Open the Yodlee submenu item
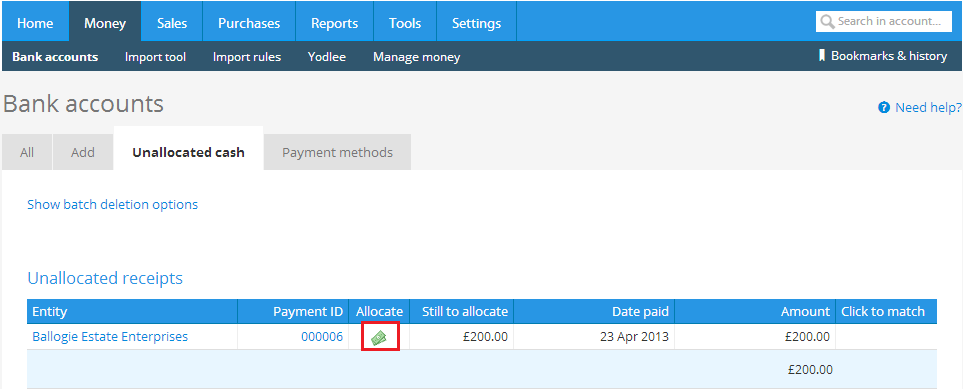This screenshot has width=963, height=389. [327, 57]
